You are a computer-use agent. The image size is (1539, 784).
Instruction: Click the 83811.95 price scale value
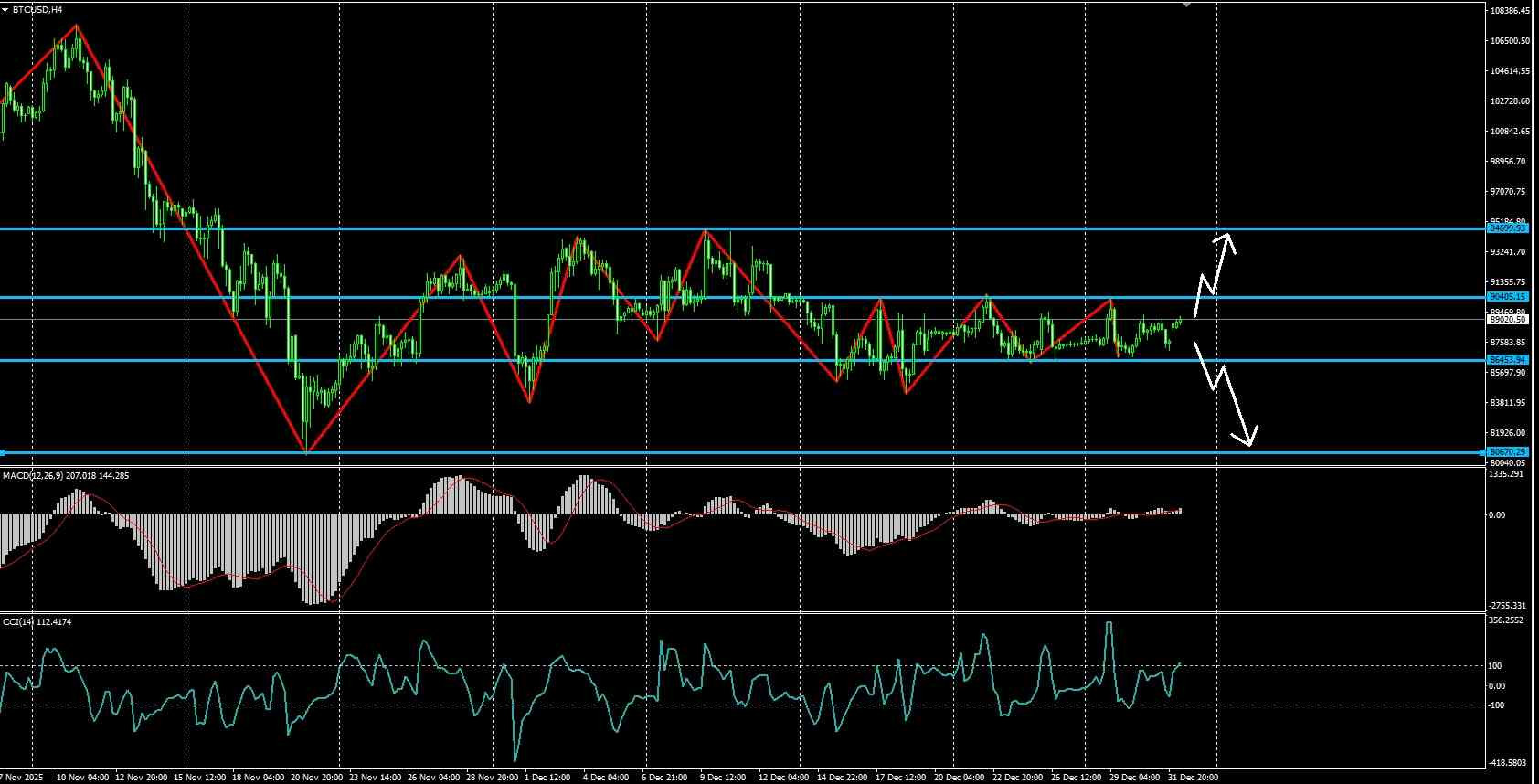(x=1508, y=403)
